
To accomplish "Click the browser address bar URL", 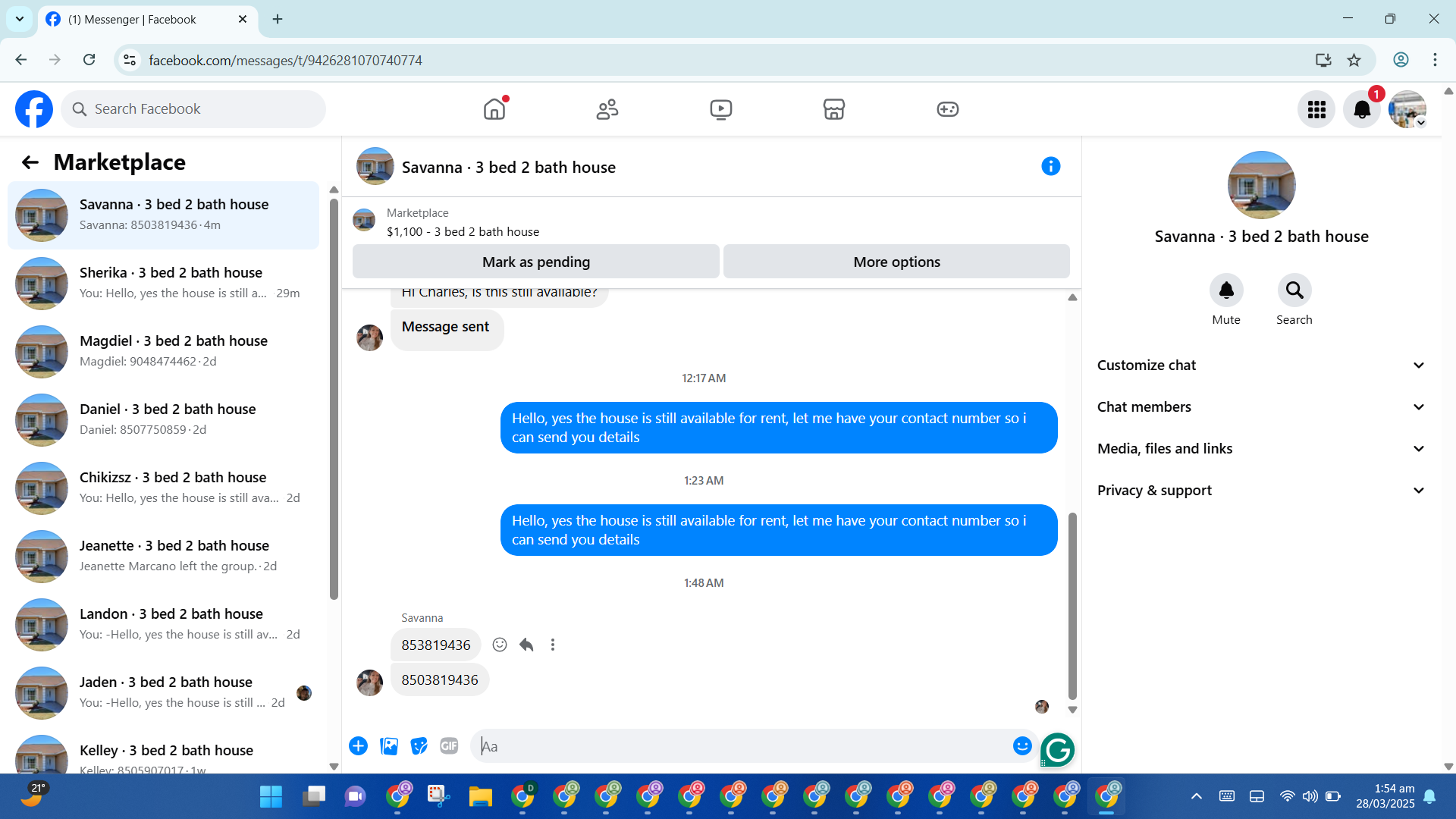I will pyautogui.click(x=285, y=60).
